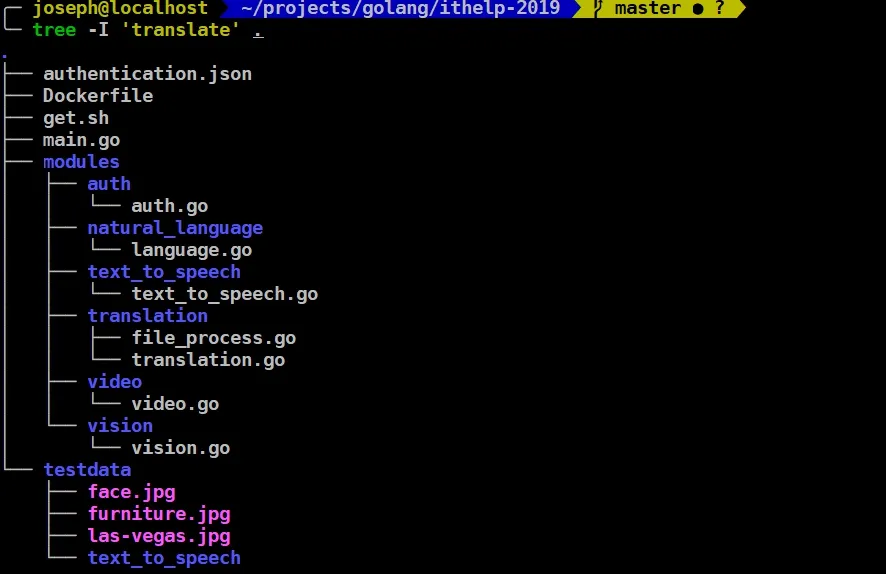This screenshot has width=886, height=574.
Task: Select the furniture.jpg file name
Action: click(159, 514)
